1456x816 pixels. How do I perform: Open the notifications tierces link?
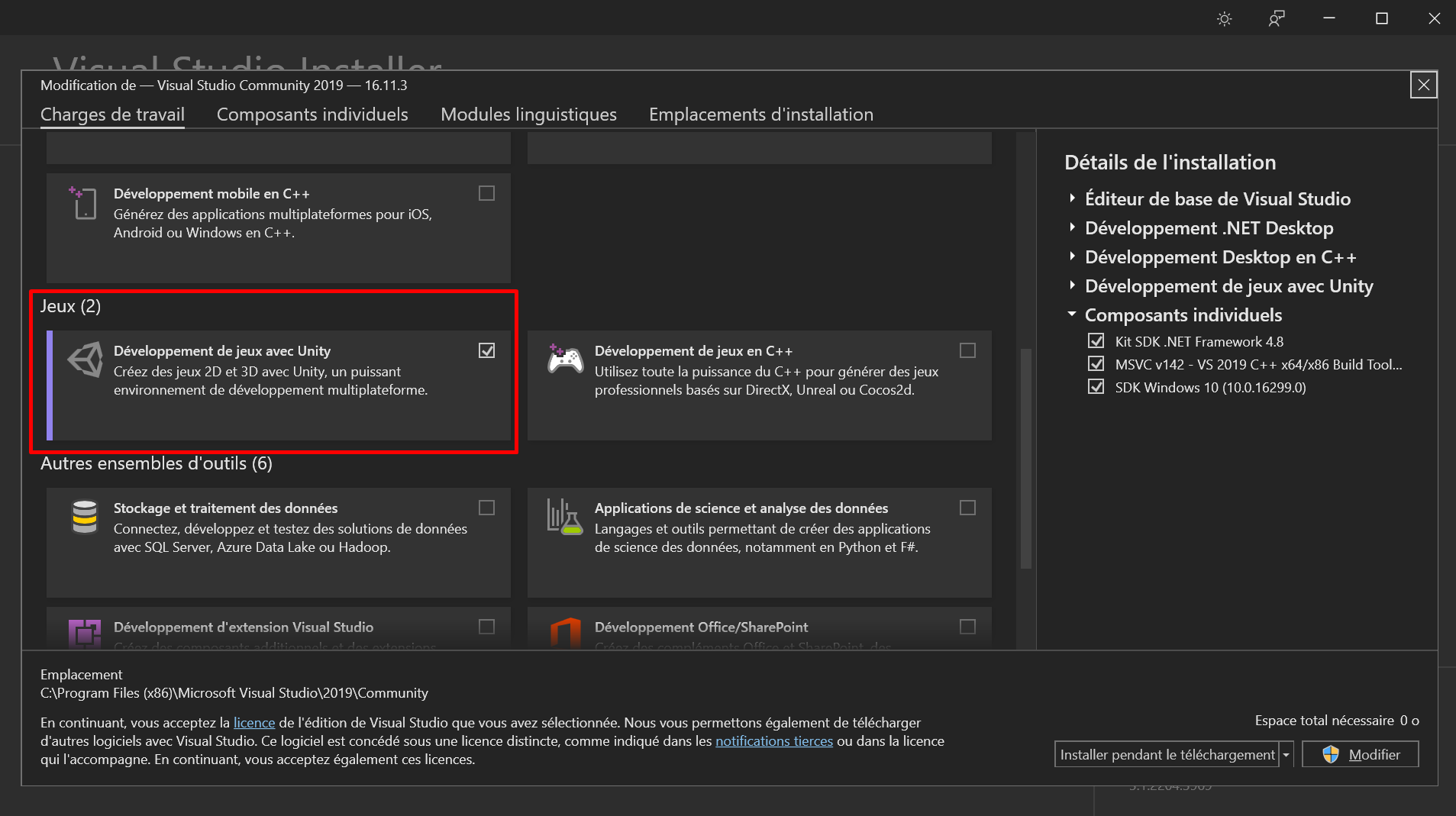pos(773,740)
